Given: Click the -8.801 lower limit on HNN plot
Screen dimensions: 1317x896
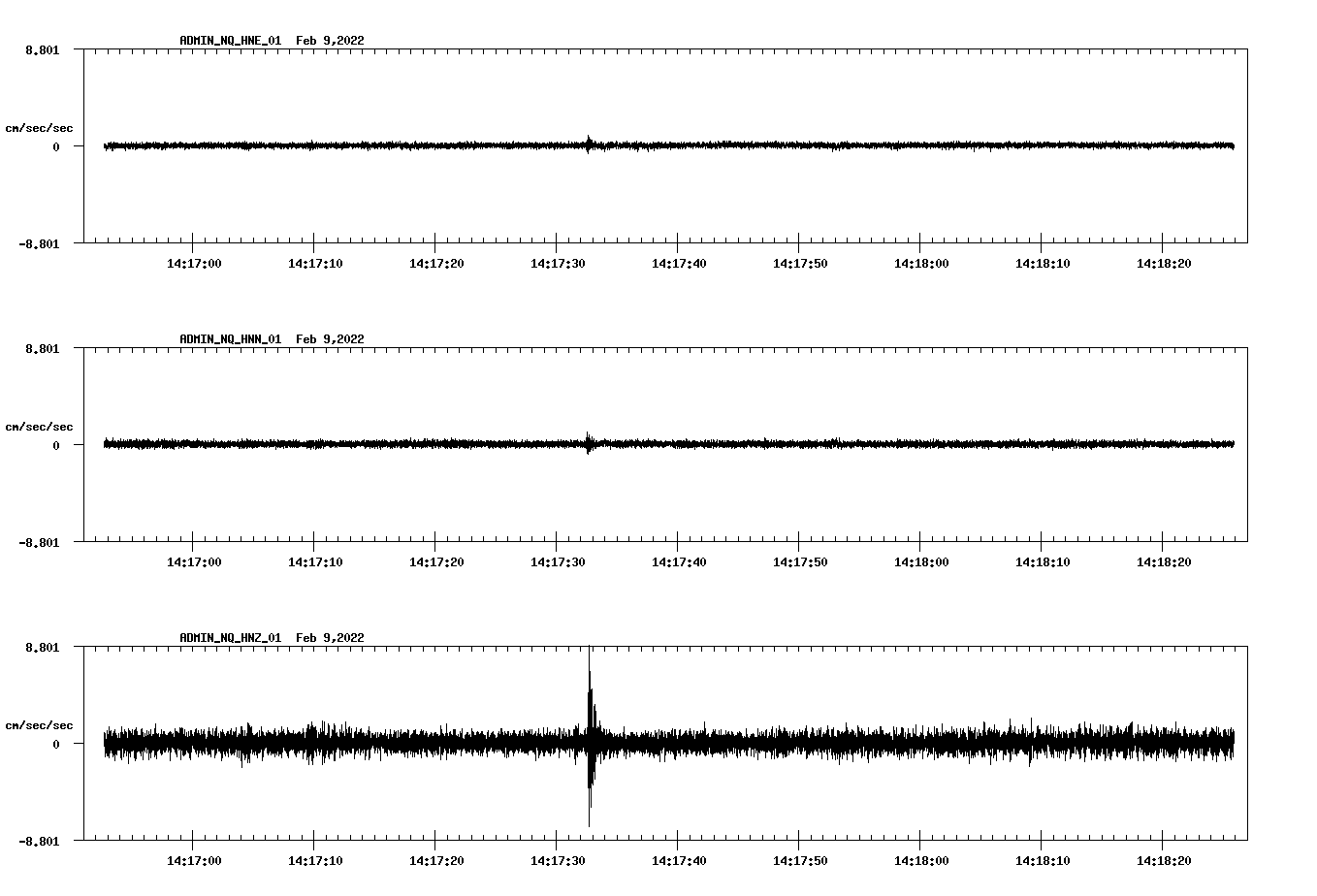Looking at the screenshot, I should click(39, 542).
